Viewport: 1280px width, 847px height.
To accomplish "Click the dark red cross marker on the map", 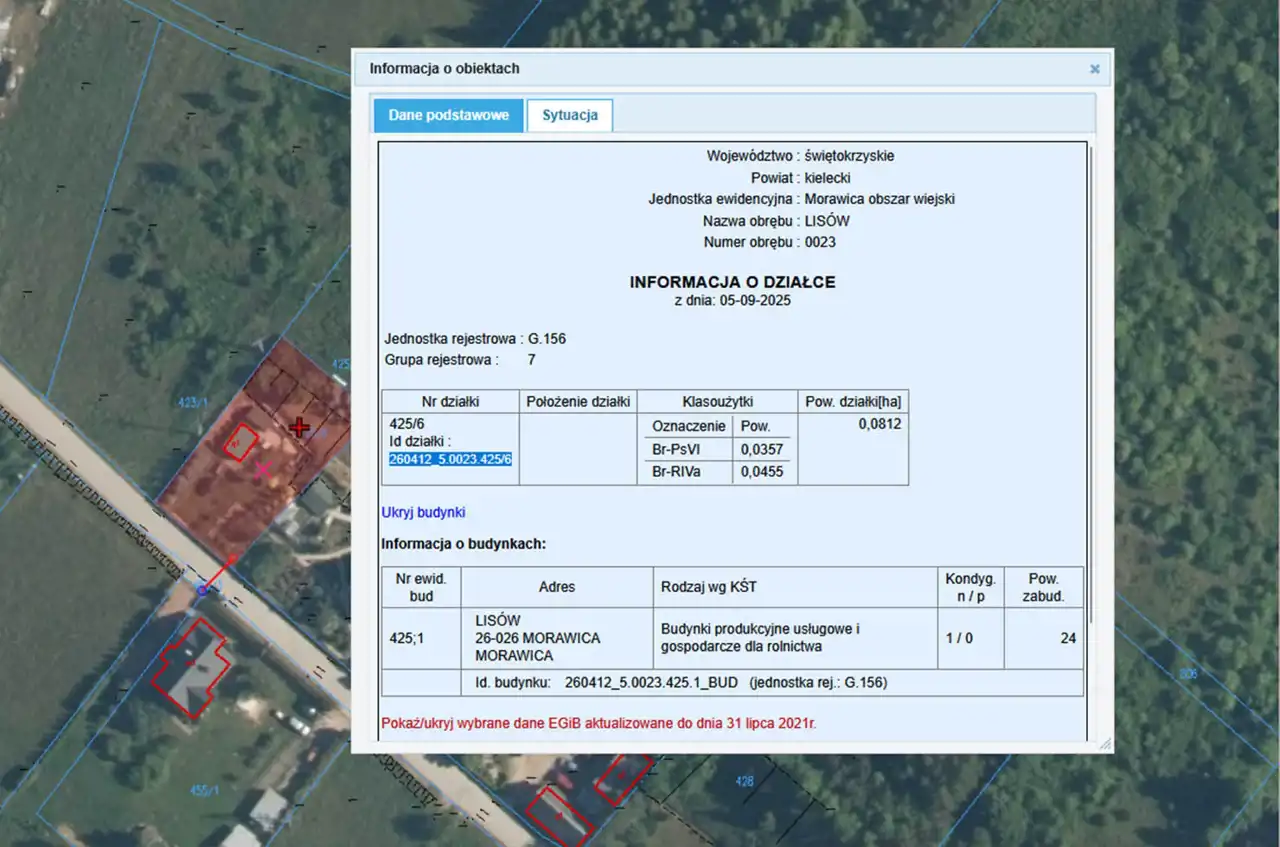I will [298, 428].
